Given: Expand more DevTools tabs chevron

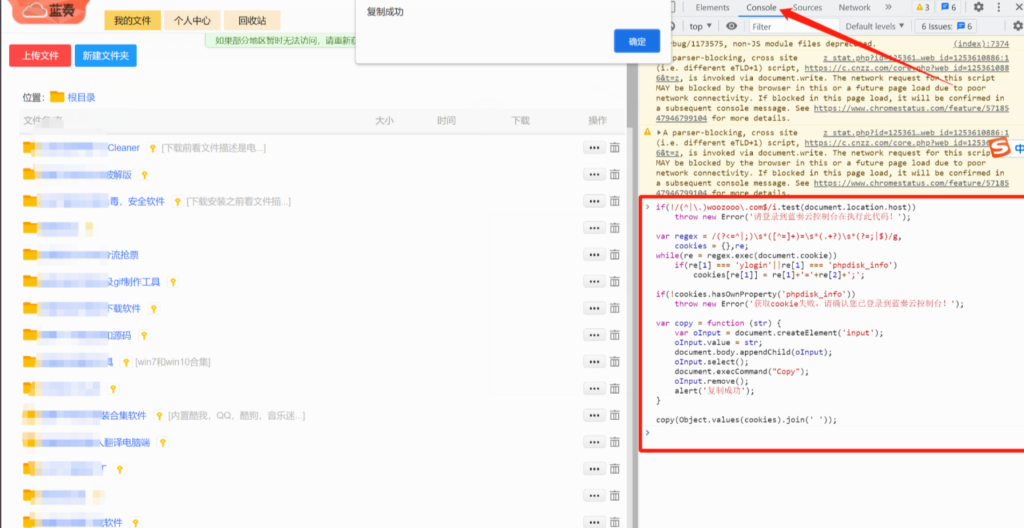Looking at the screenshot, I should click(889, 7).
